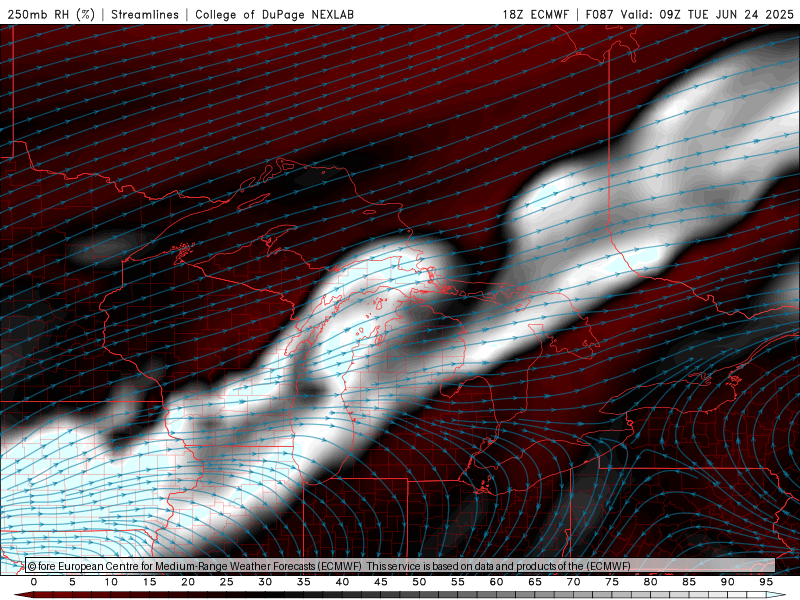Click the '50' color scale label
The image size is (800, 600).
[x=419, y=582]
